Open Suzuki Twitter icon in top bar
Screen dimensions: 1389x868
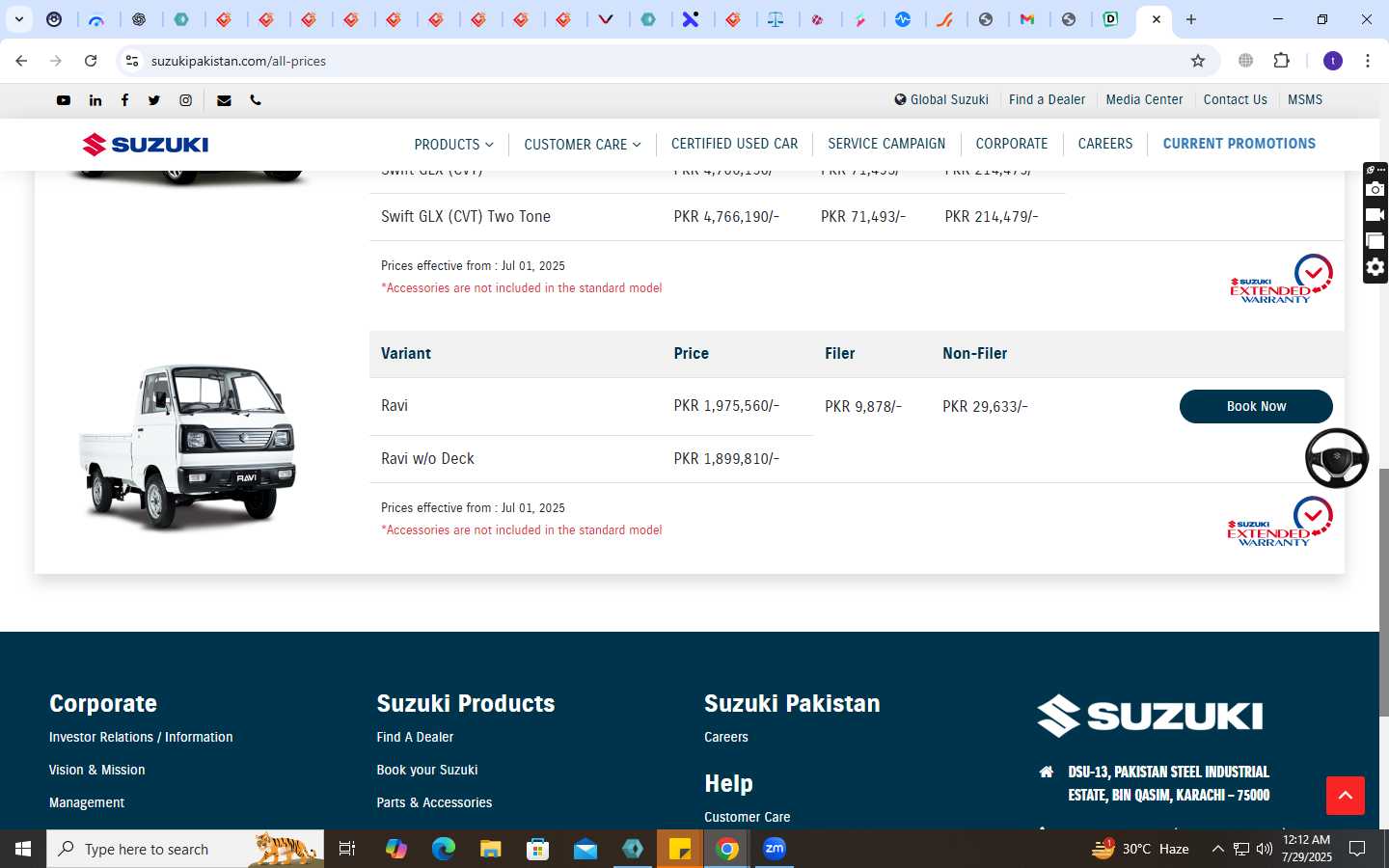(x=154, y=100)
